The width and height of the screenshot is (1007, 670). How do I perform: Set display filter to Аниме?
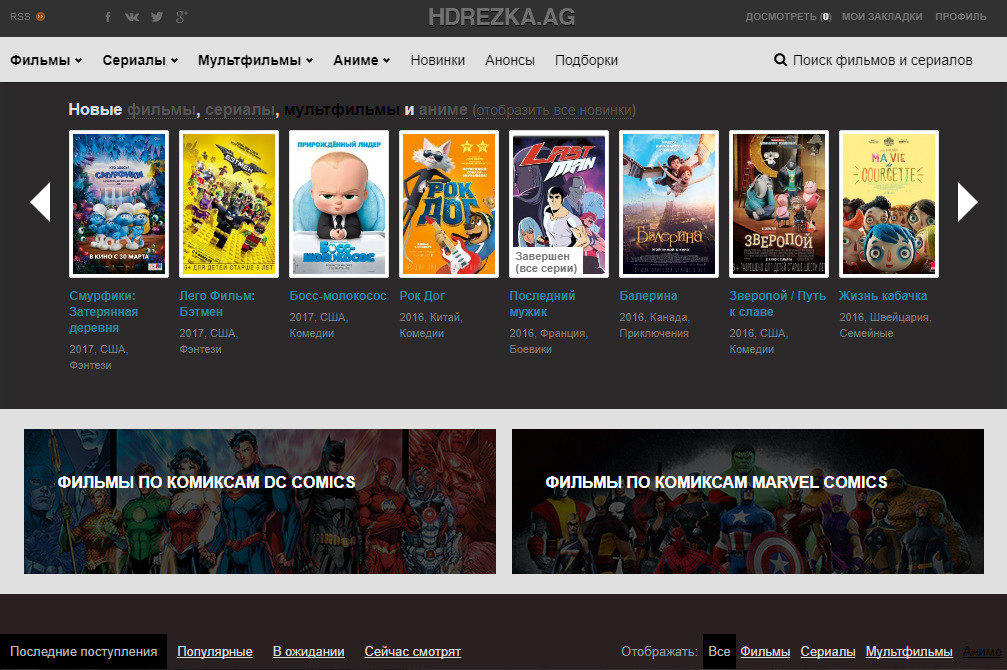(x=982, y=651)
